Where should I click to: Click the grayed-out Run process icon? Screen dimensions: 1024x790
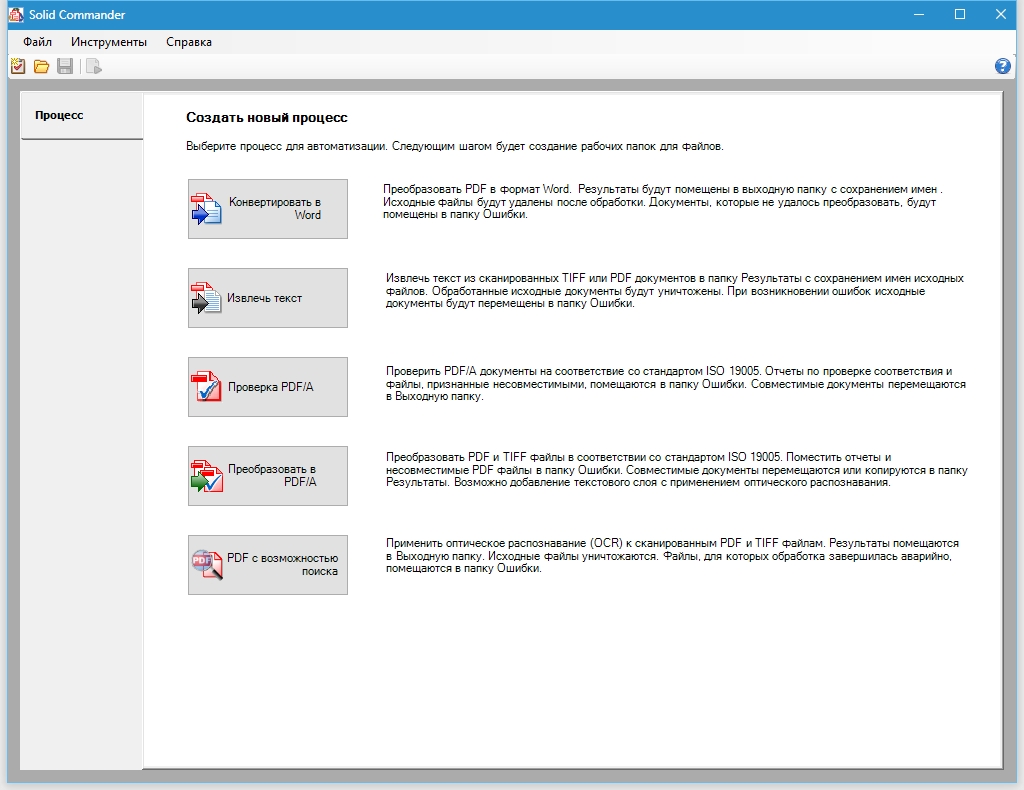93,67
